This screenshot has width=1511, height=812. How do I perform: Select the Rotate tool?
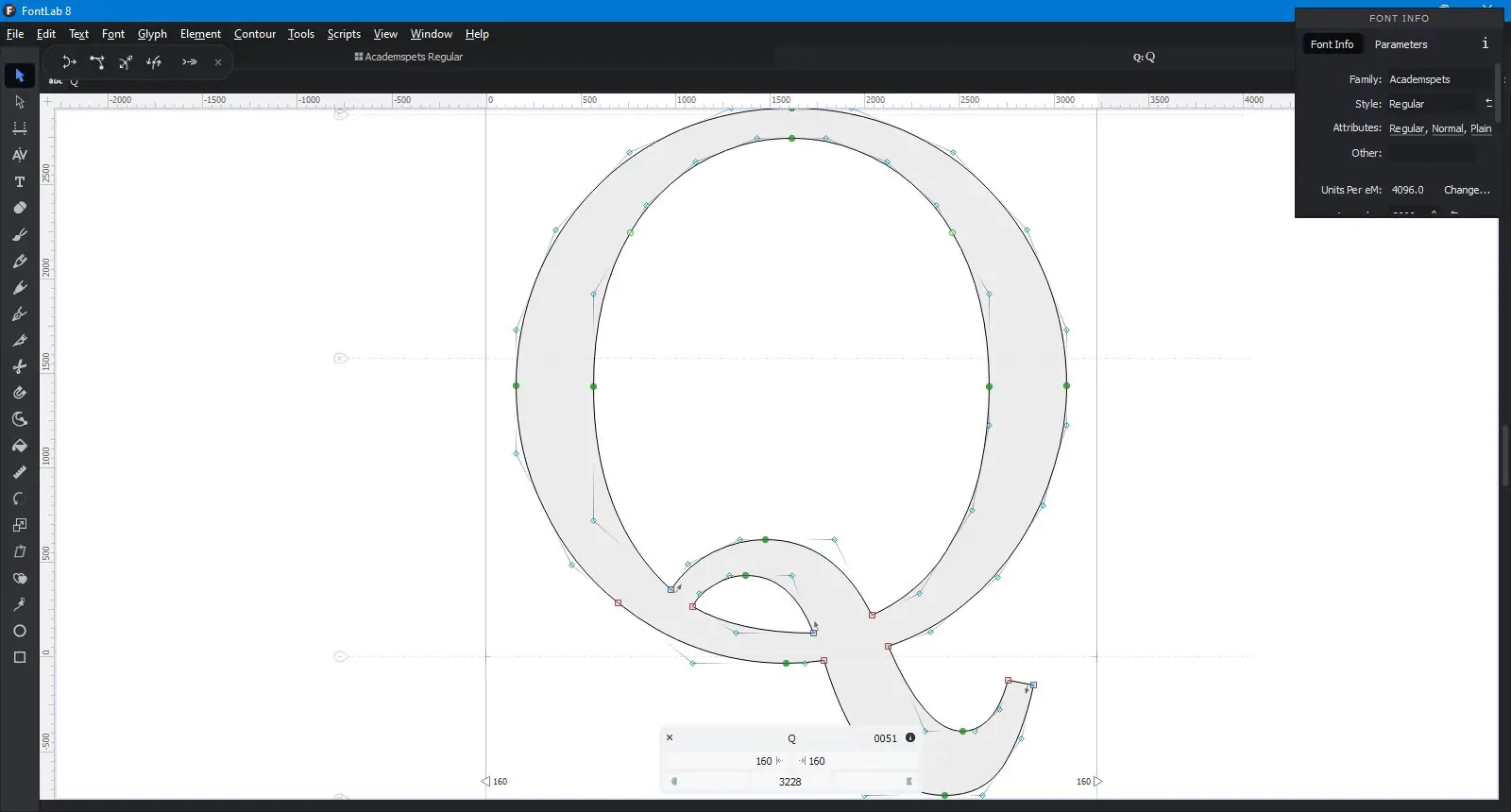coord(20,499)
